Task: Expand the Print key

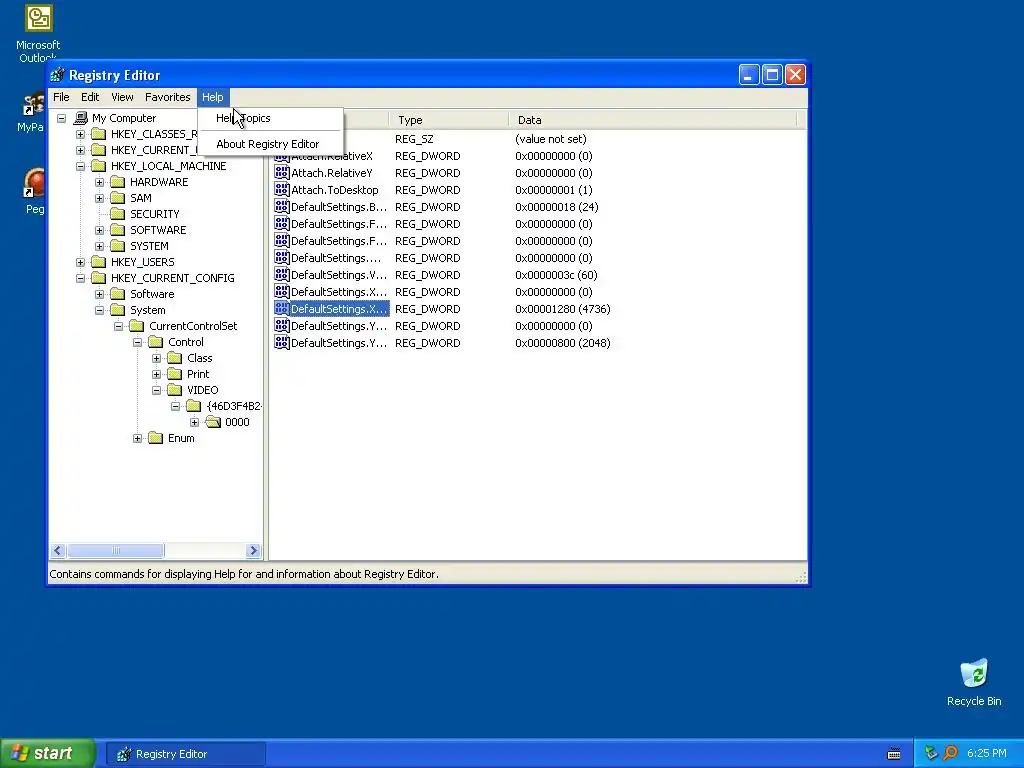Action: (157, 374)
